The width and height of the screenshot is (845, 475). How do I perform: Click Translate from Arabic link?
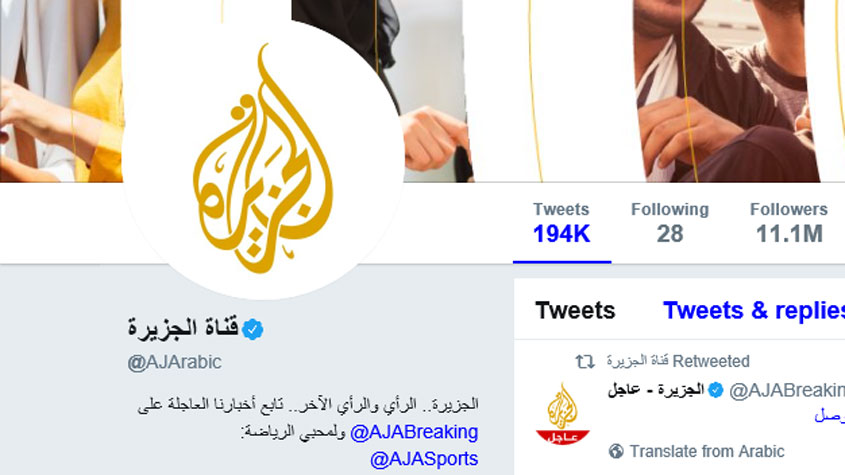point(707,451)
